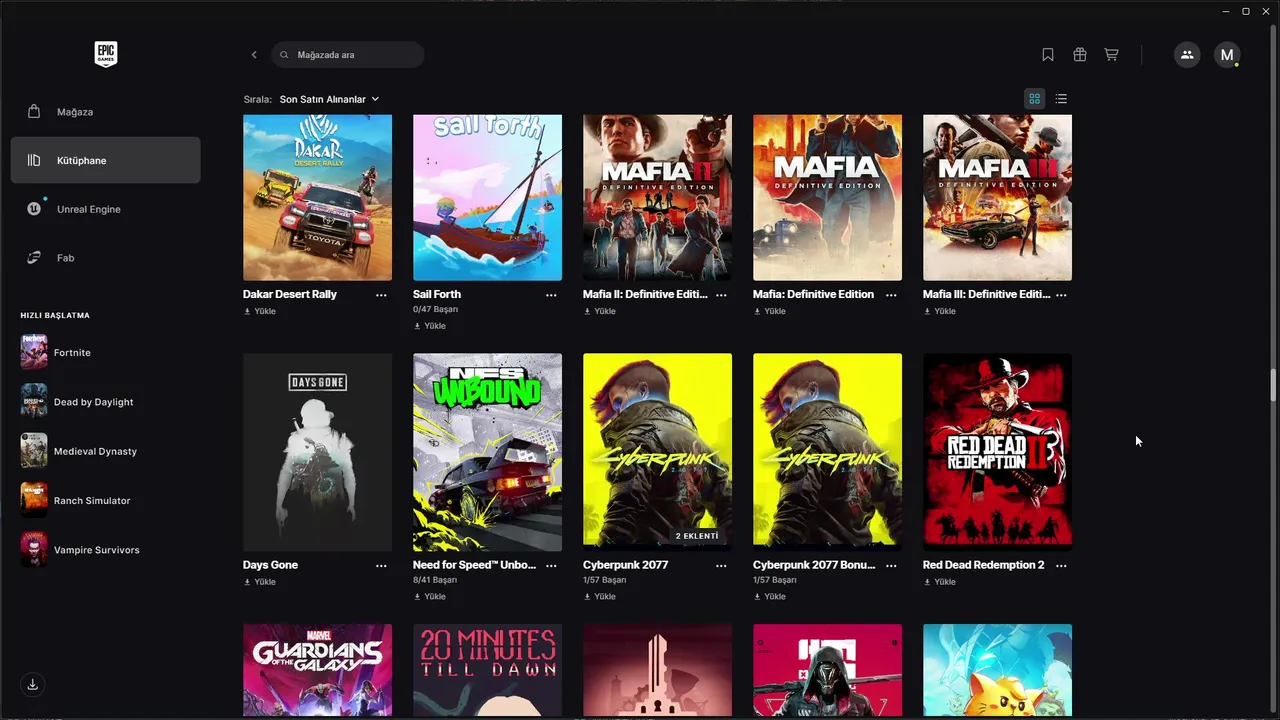
Task: Open the downloads icon in the sidebar
Action: 33,684
